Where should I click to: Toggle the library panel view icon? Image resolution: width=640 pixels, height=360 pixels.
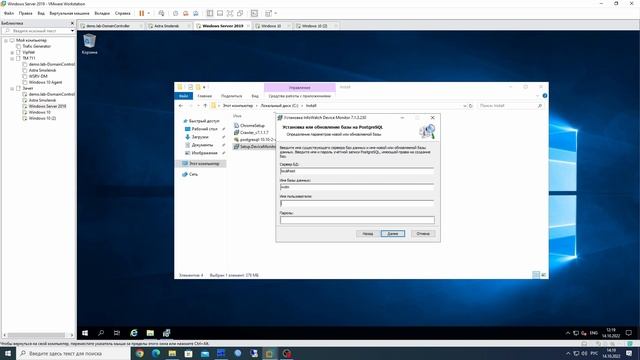coord(210,13)
